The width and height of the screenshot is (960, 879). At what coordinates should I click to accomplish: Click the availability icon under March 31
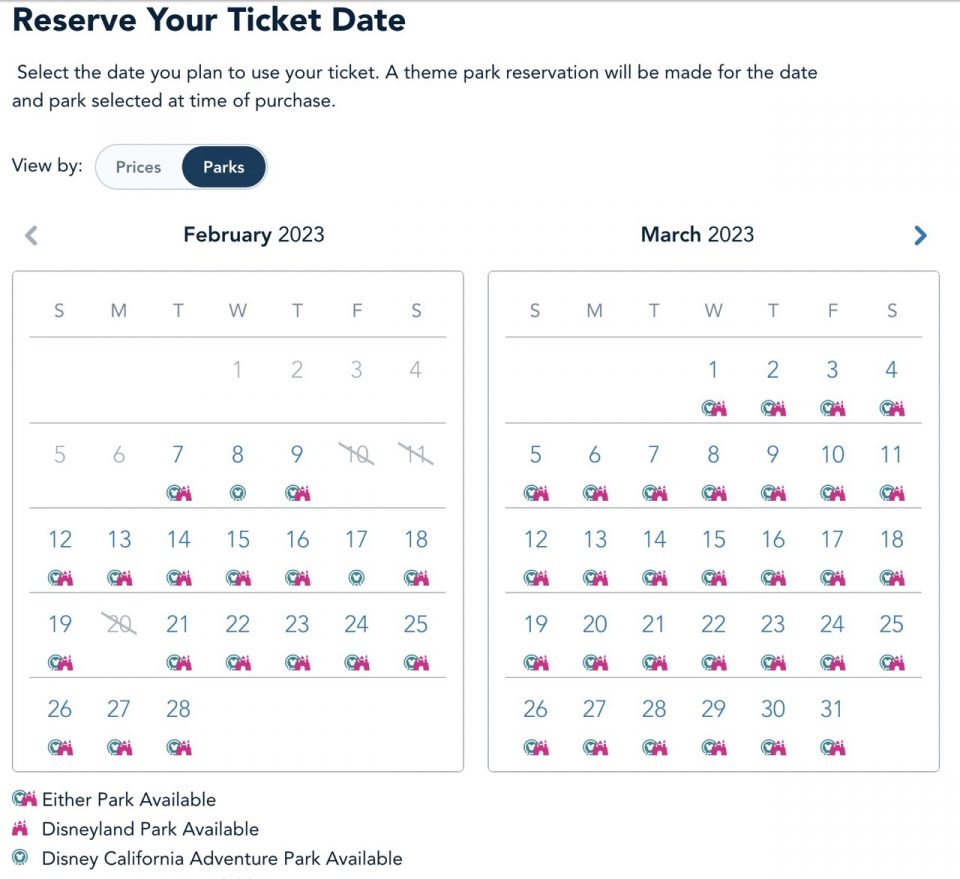[832, 747]
